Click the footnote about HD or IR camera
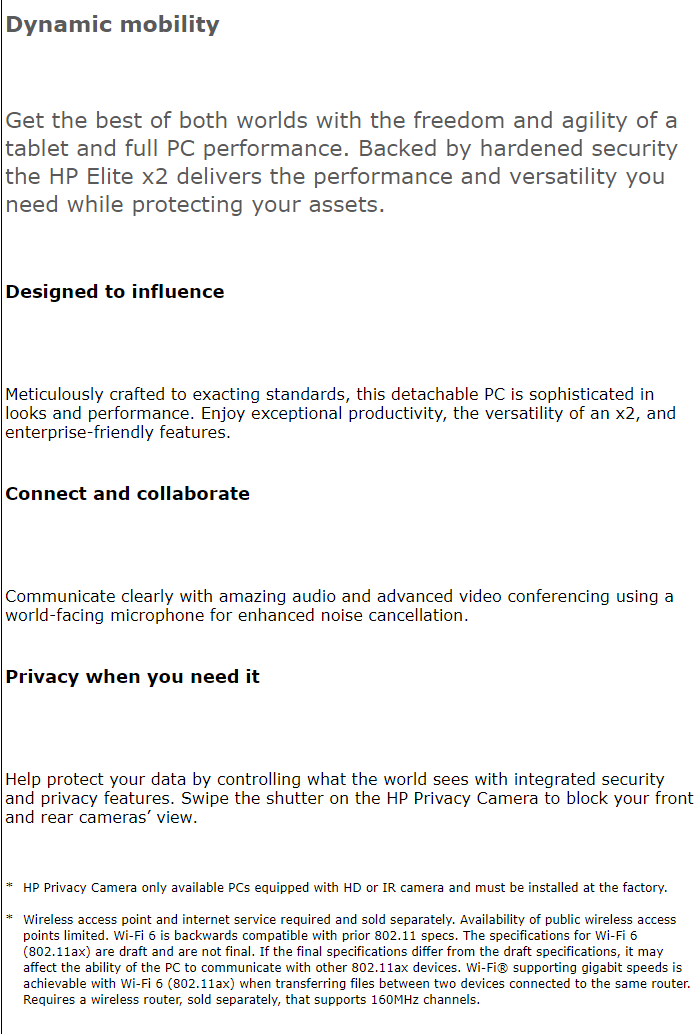 click(x=345, y=888)
